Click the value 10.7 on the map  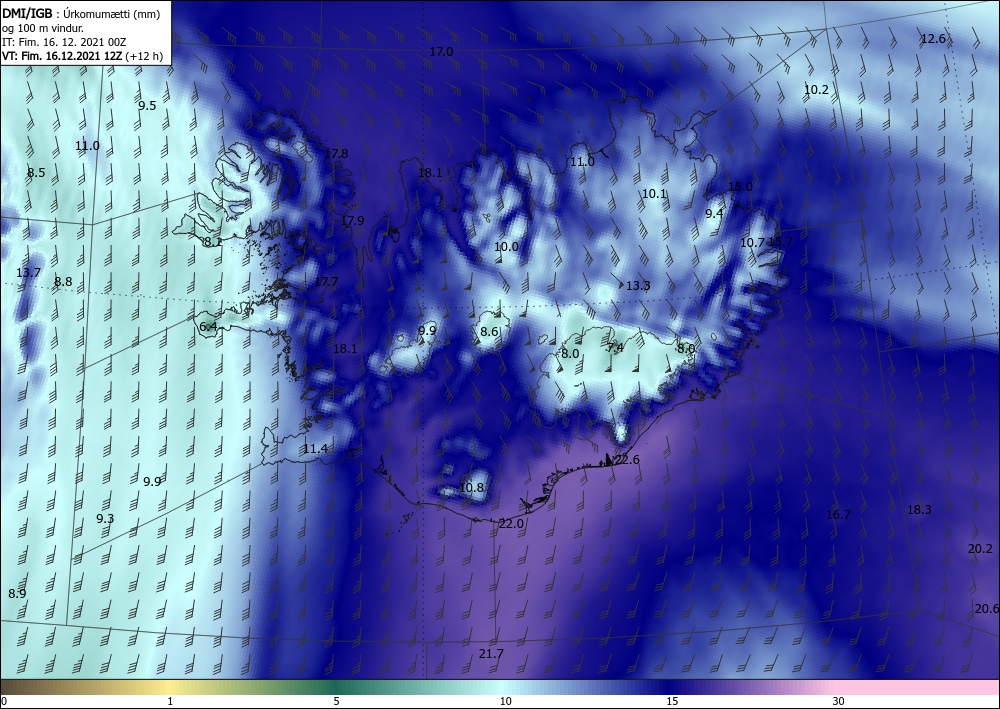point(753,242)
